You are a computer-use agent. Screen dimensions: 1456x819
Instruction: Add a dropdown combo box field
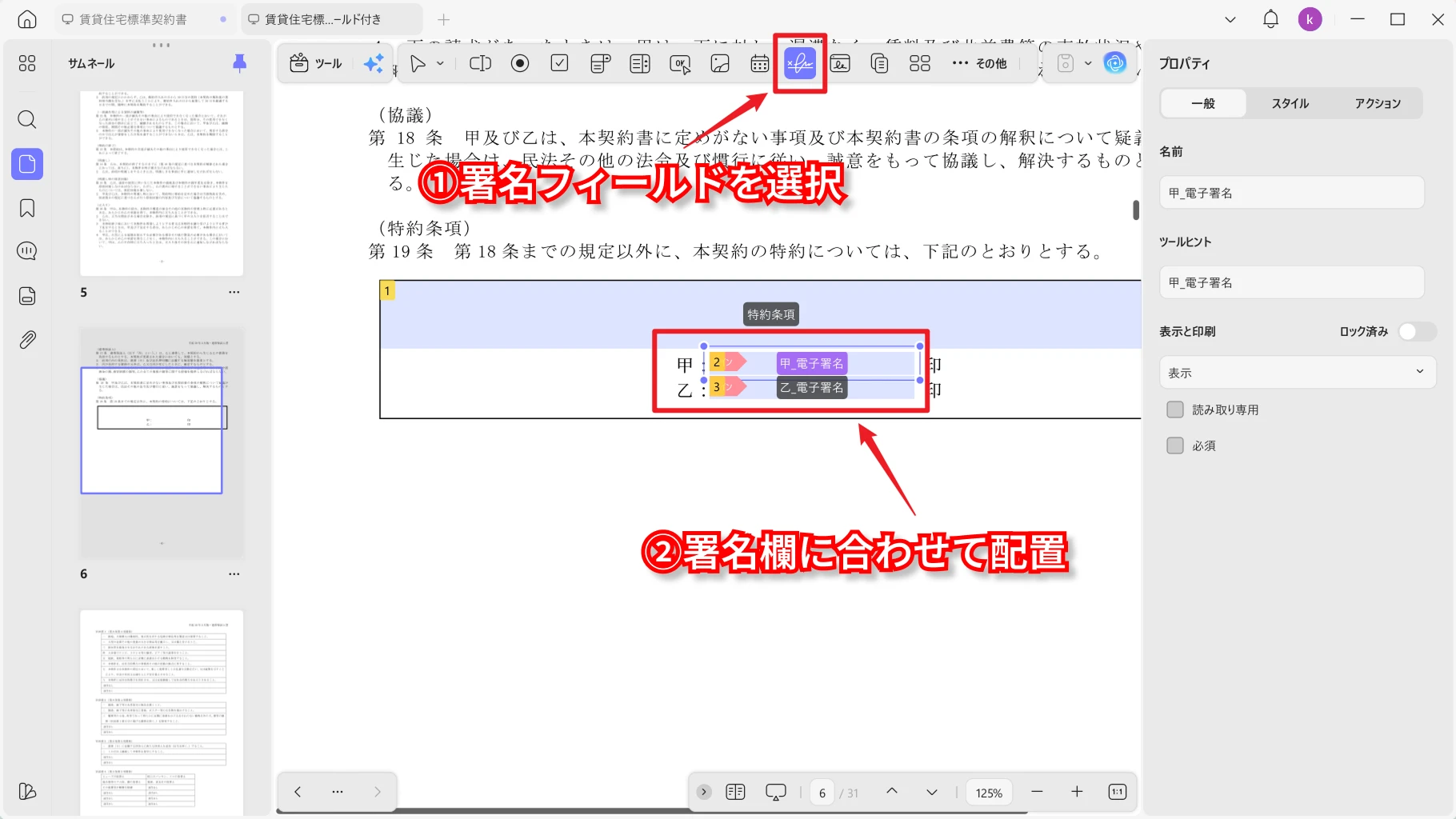[x=600, y=63]
